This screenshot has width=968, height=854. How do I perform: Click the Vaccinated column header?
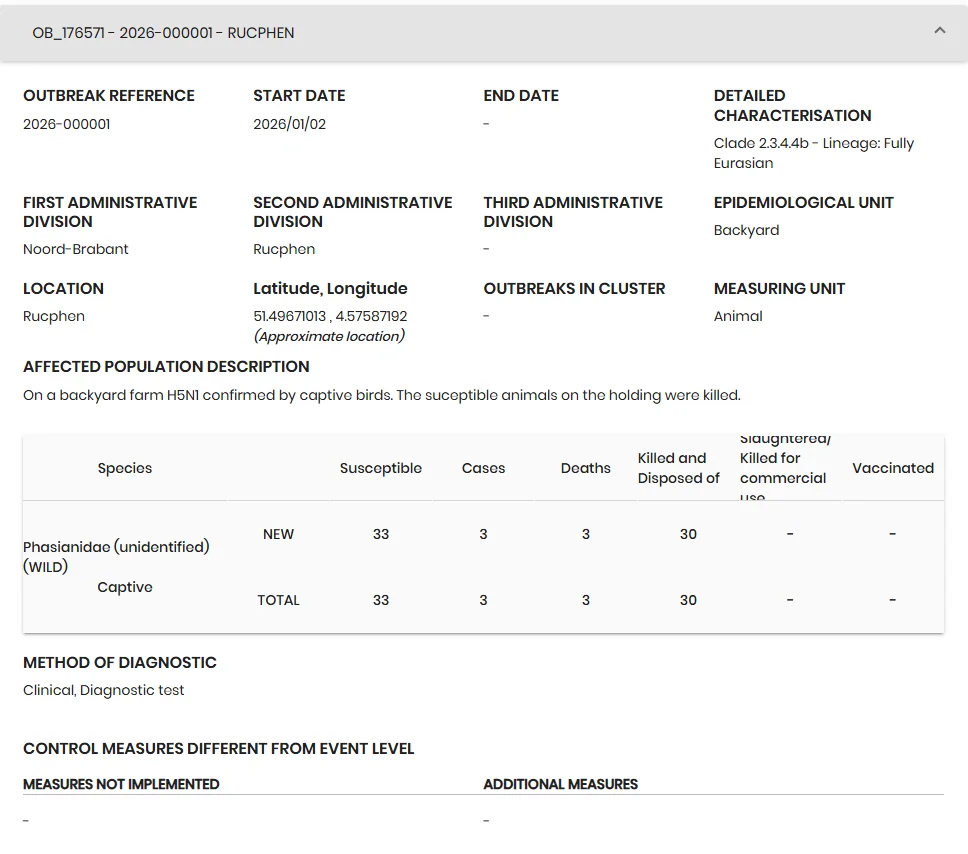893,468
